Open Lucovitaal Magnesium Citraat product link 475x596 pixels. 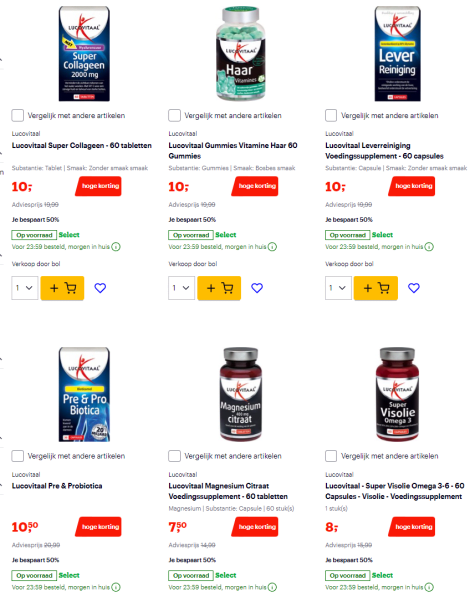[x=228, y=491]
